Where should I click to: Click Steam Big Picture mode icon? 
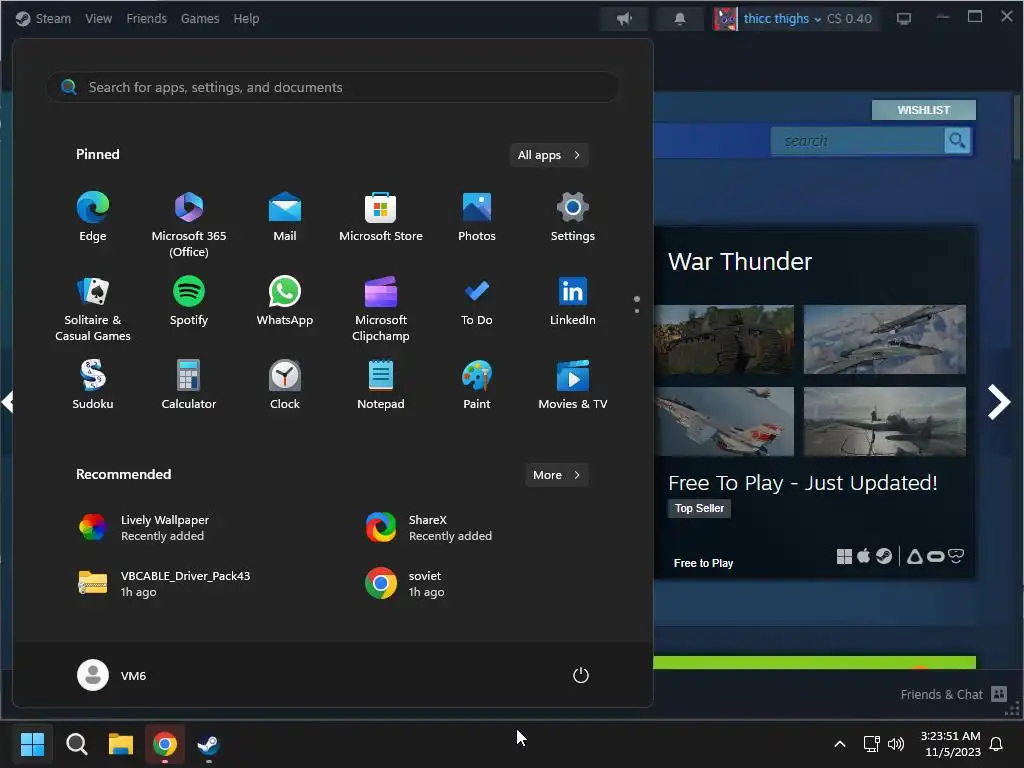click(x=904, y=19)
